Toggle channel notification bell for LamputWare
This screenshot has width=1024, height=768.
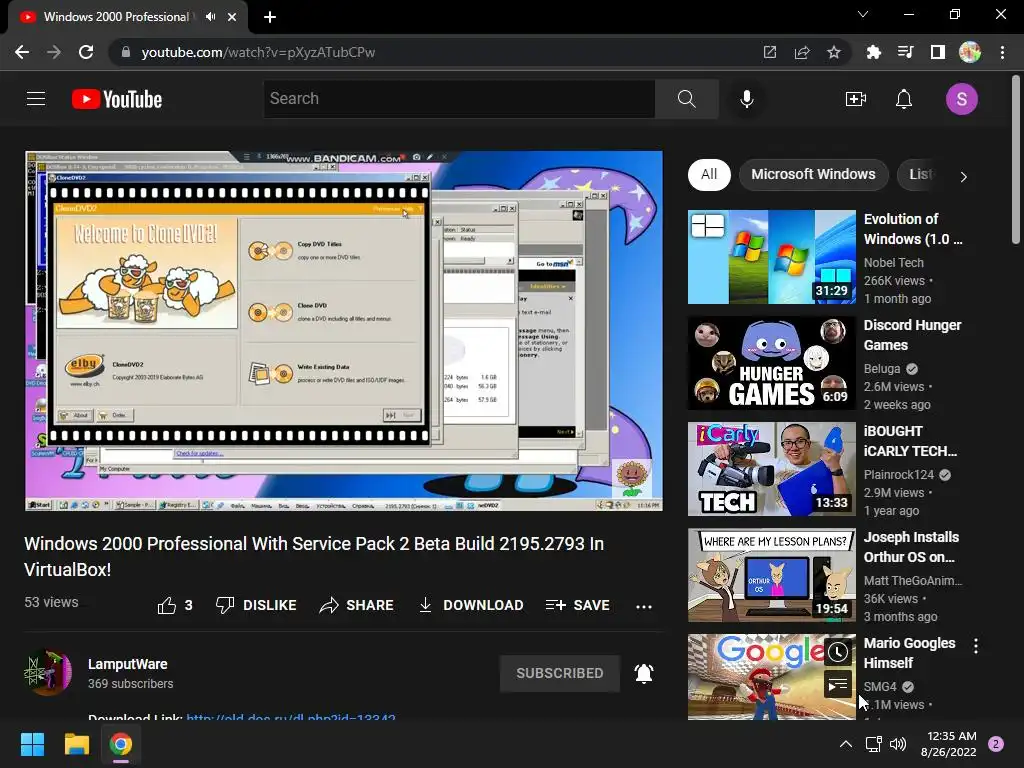point(644,673)
